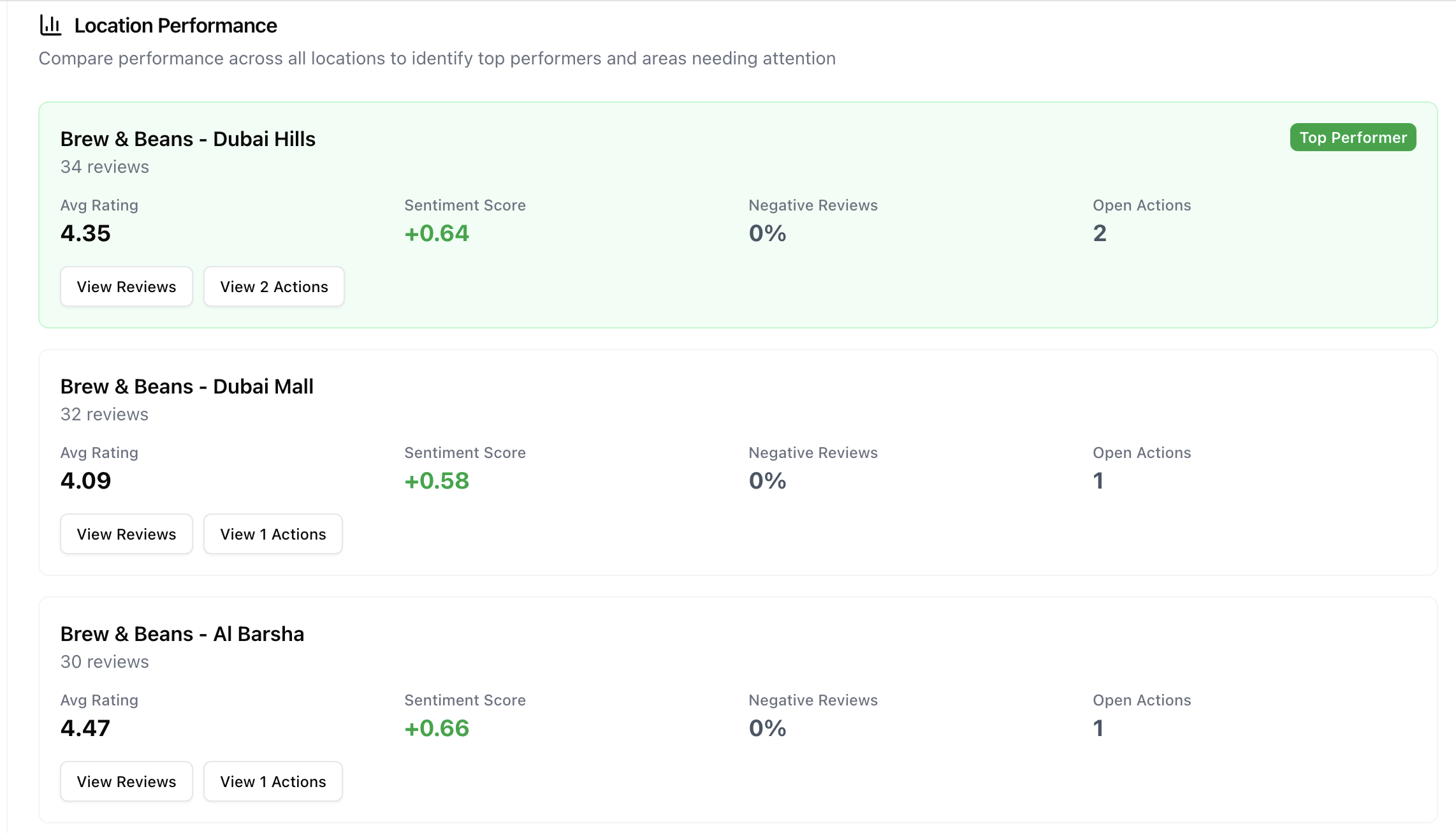Click the Location Performance bar chart icon
1456x833 pixels.
click(50, 26)
